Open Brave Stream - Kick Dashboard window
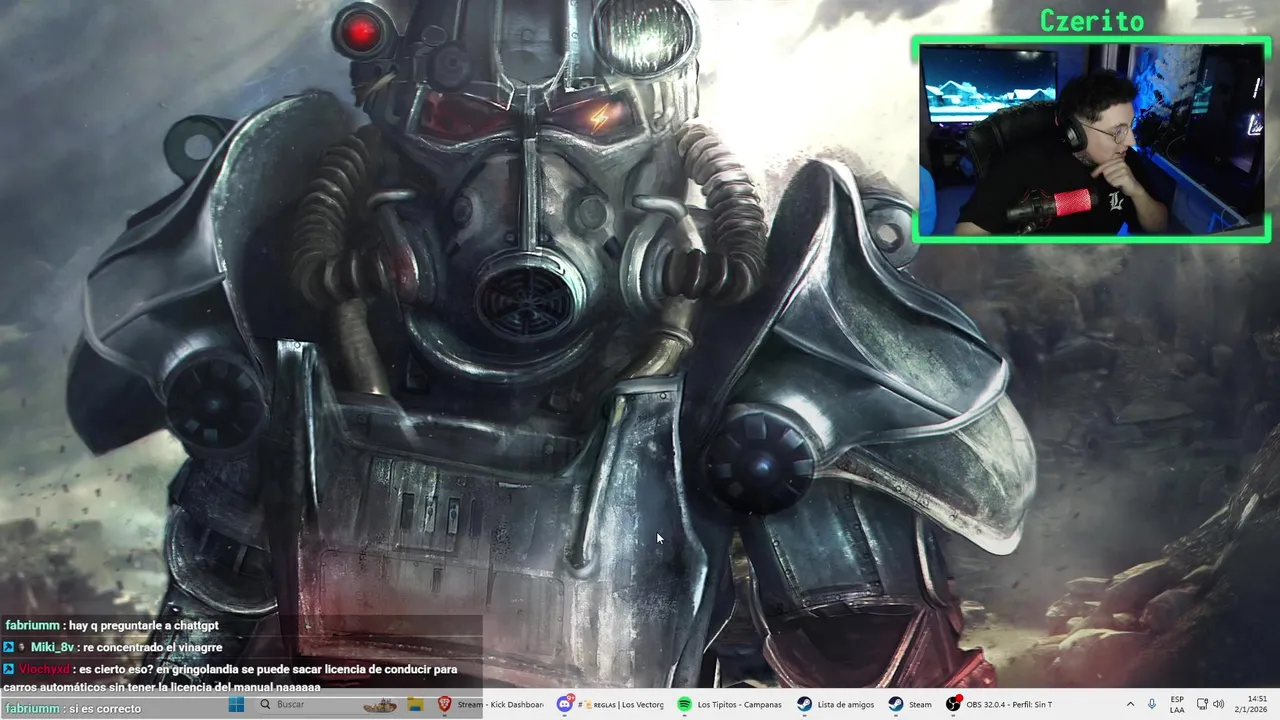Screen dimensions: 1280x720 (x=490, y=704)
